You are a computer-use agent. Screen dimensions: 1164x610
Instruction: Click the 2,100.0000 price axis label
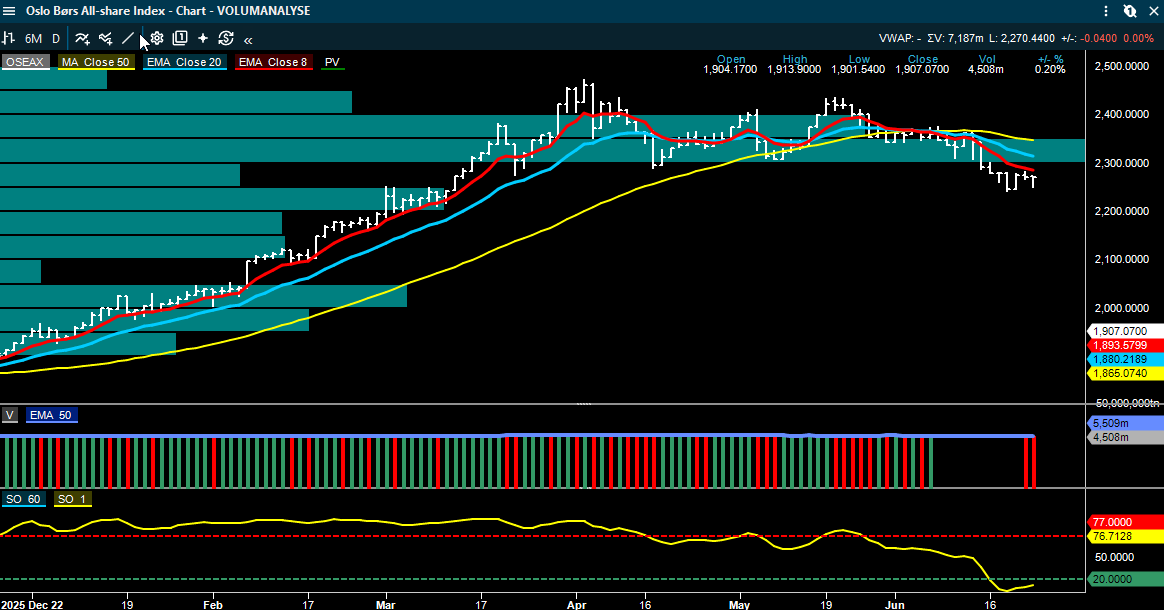(x=1122, y=259)
